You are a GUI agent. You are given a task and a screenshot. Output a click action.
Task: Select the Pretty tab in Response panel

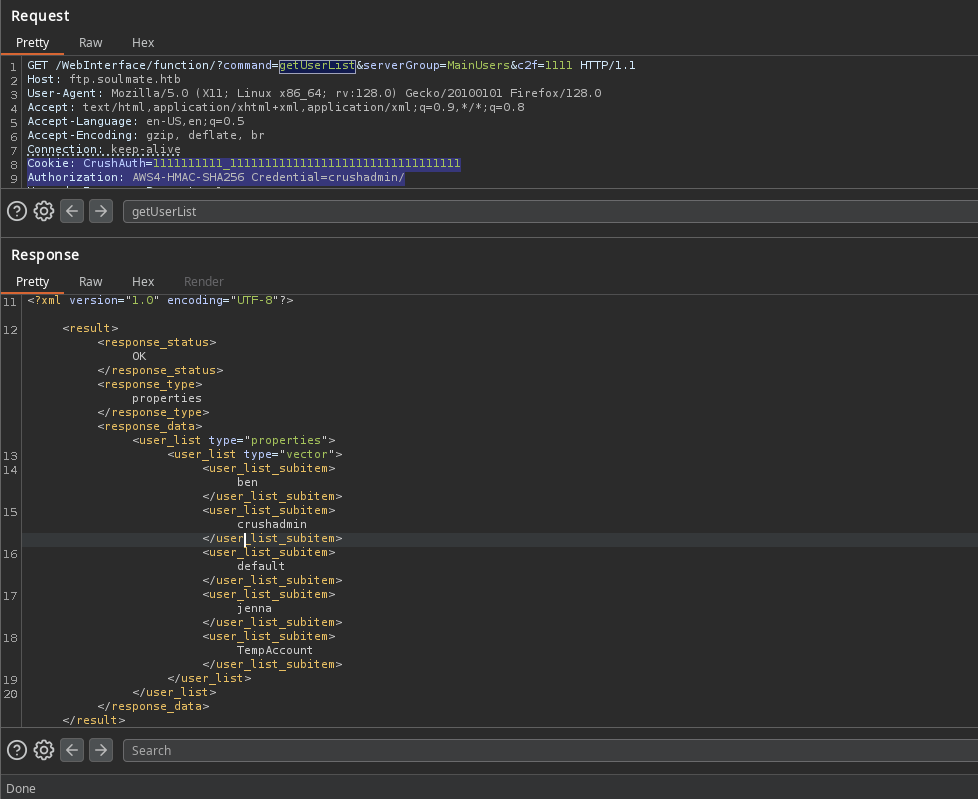coord(32,282)
